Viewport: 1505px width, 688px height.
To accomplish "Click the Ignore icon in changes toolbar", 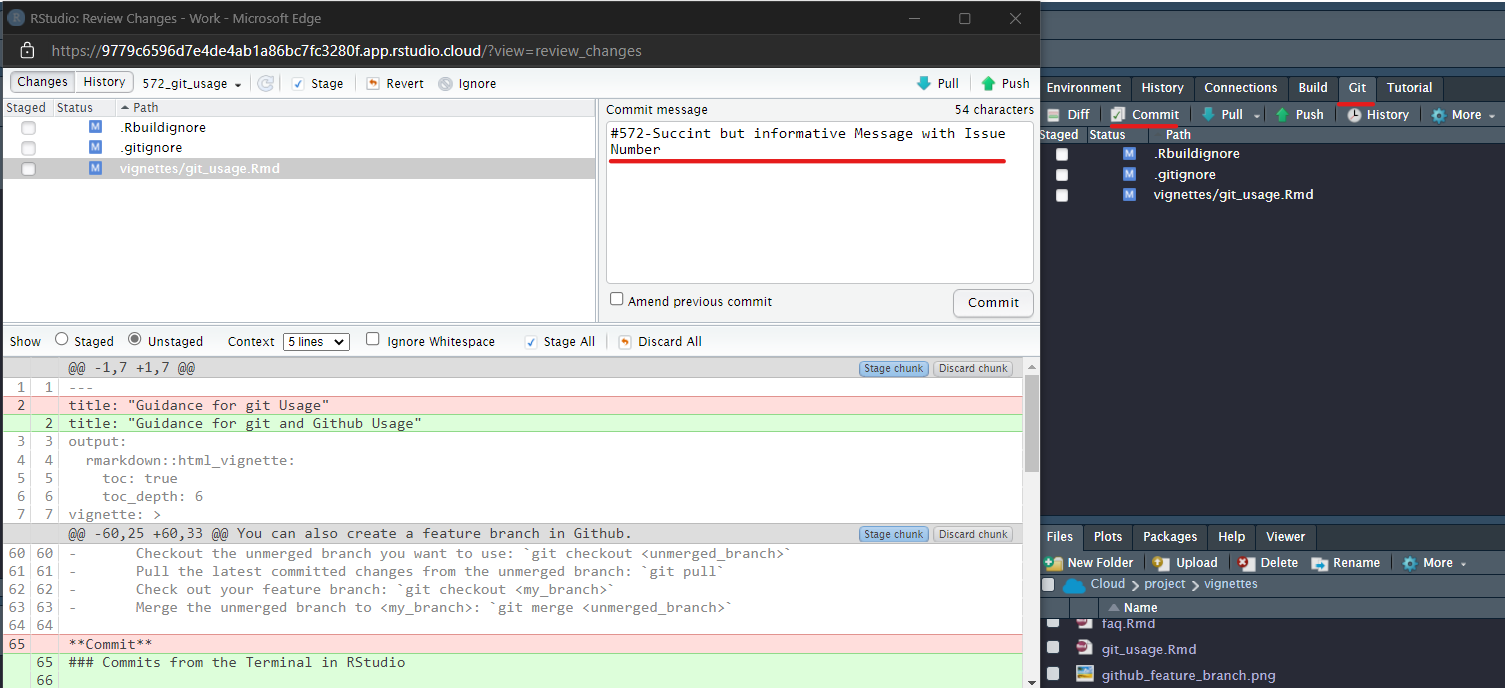I will click(445, 84).
